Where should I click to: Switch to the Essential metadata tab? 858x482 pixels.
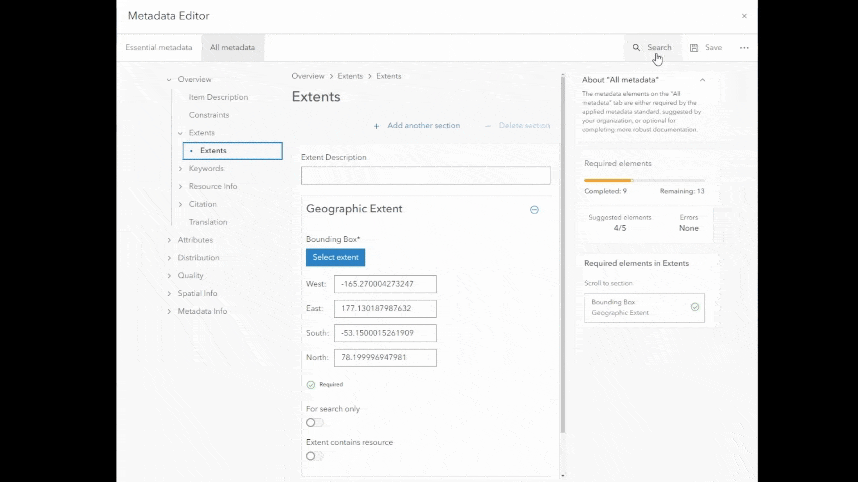158,47
